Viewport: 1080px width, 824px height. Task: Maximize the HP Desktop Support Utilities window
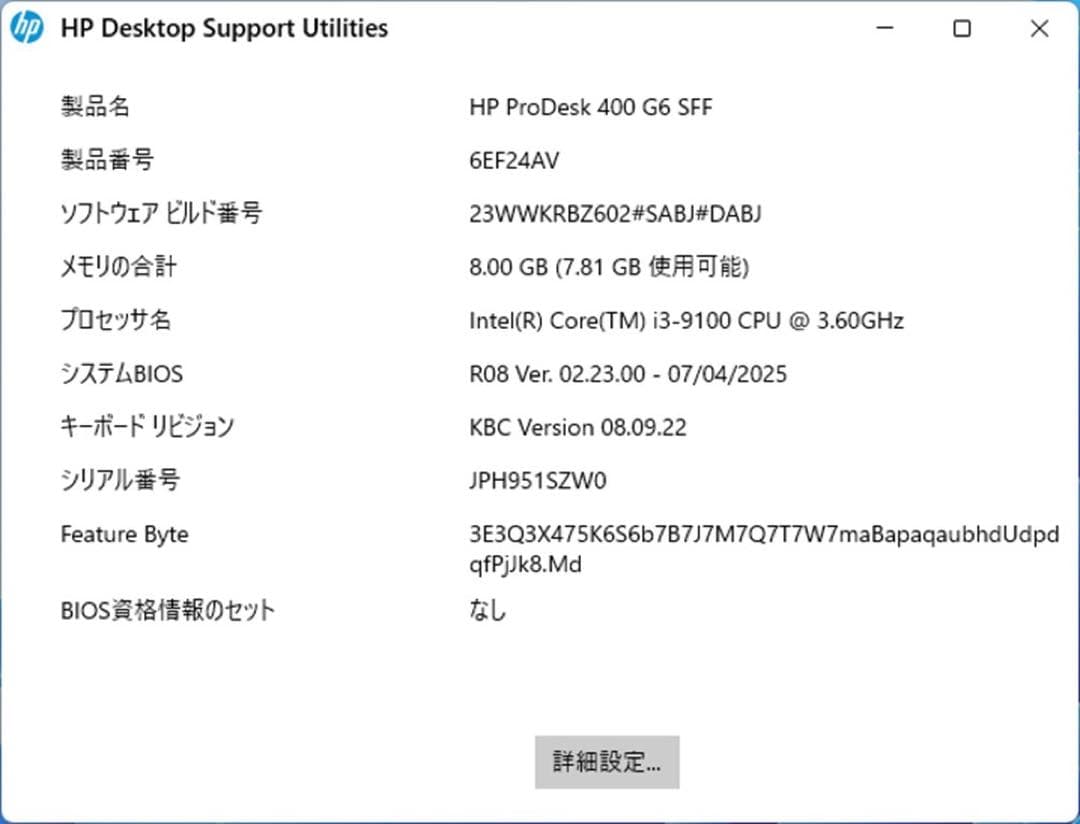[x=961, y=28]
